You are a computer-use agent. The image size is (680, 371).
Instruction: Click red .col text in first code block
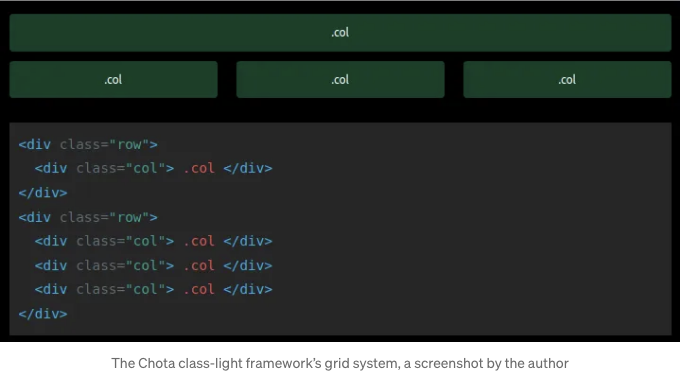[x=199, y=168]
